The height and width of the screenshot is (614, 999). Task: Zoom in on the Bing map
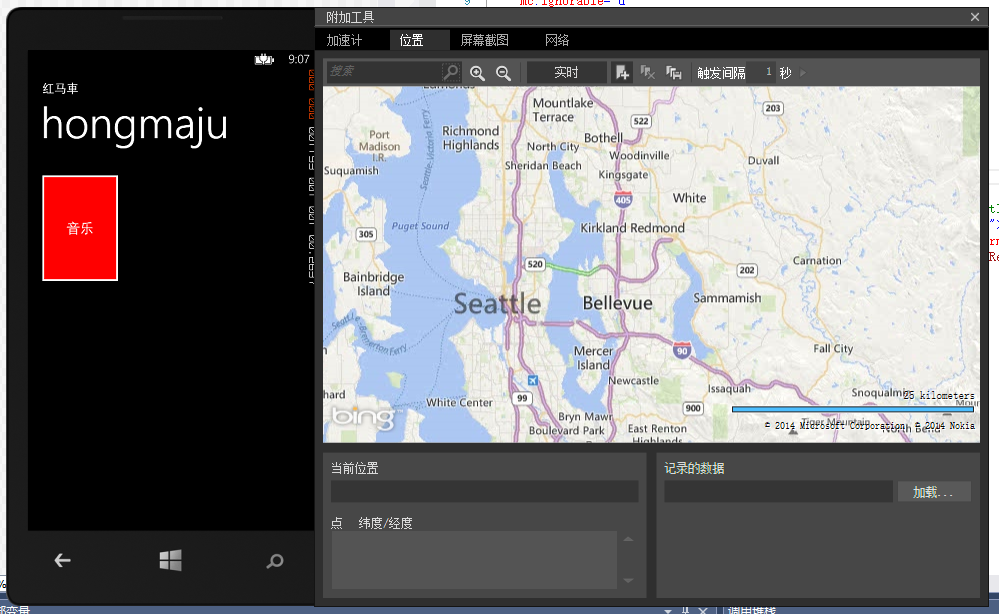pyautogui.click(x=477, y=73)
